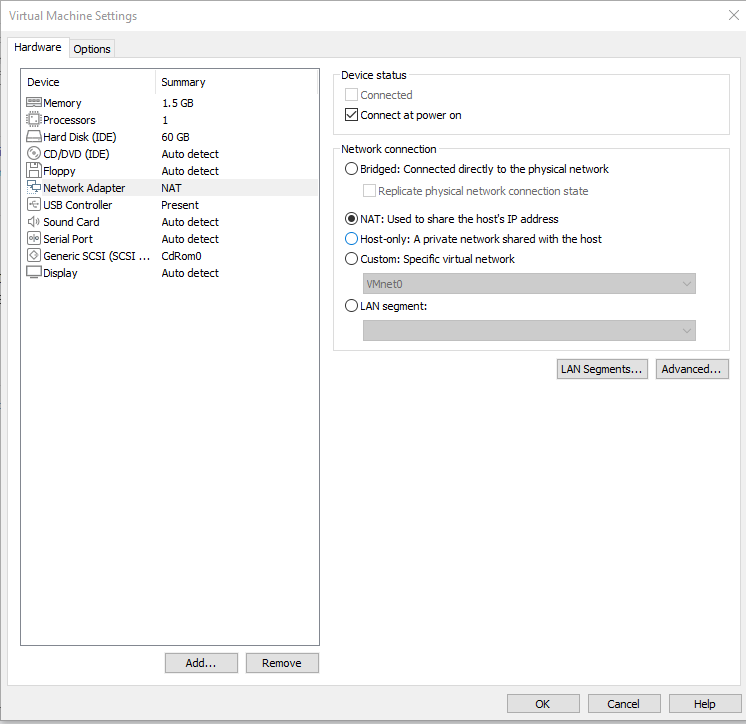
Task: Switch to the Hardware tab
Action: point(38,48)
